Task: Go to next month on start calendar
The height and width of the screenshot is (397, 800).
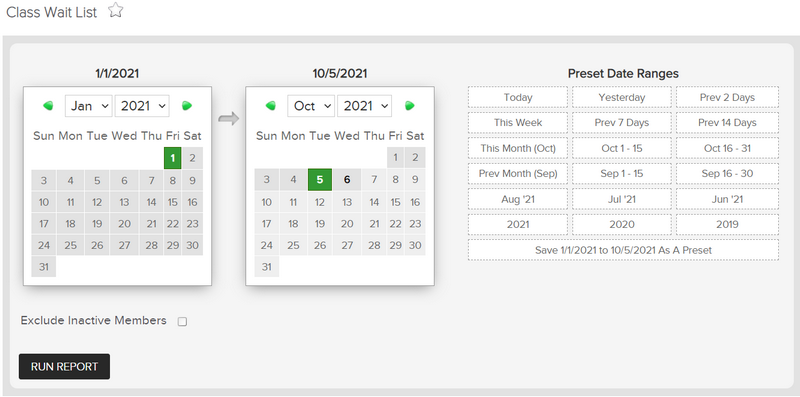Action: (x=187, y=106)
